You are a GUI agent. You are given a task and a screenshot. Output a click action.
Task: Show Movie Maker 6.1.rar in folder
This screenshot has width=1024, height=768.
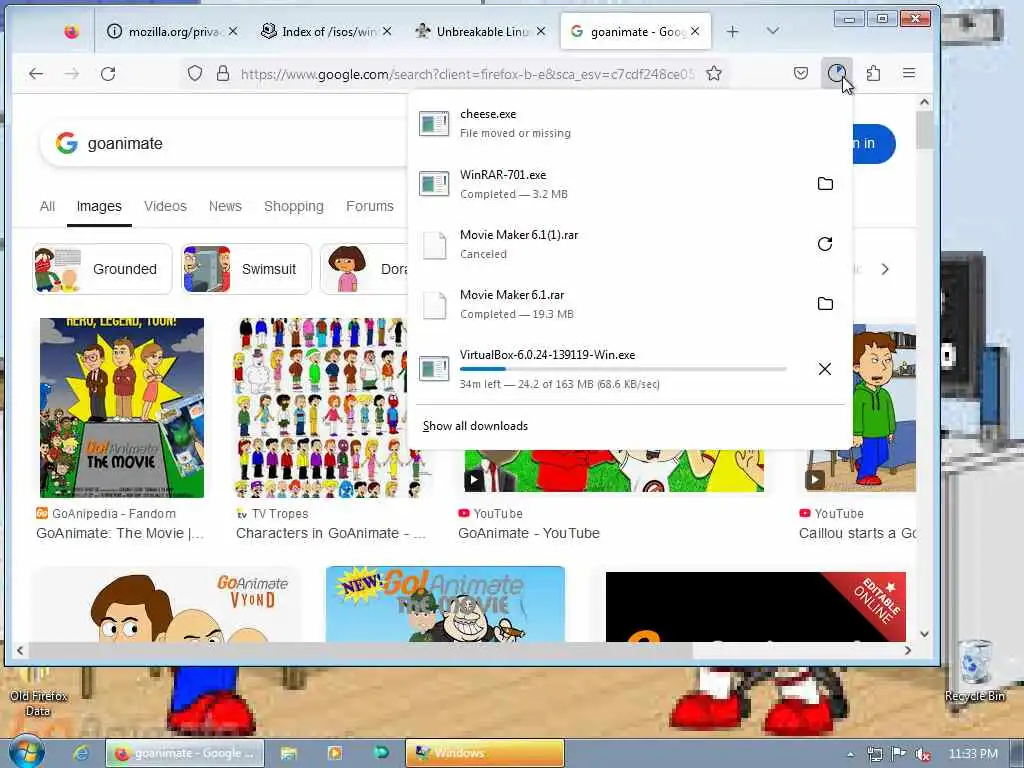coord(825,304)
